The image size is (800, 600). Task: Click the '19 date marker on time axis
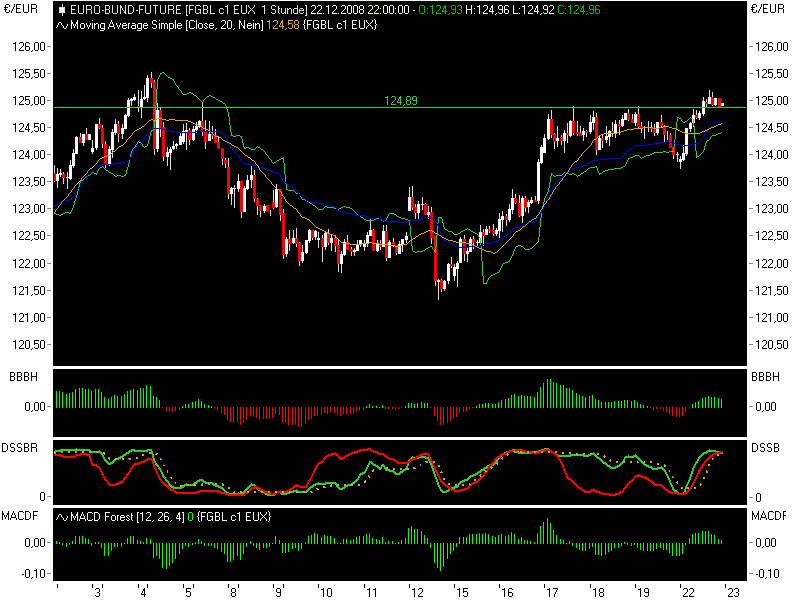642,592
